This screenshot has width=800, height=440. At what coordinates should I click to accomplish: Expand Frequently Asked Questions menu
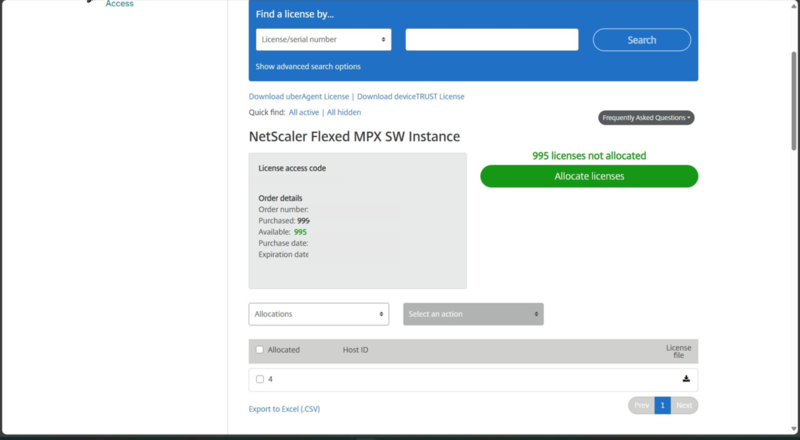click(x=646, y=117)
